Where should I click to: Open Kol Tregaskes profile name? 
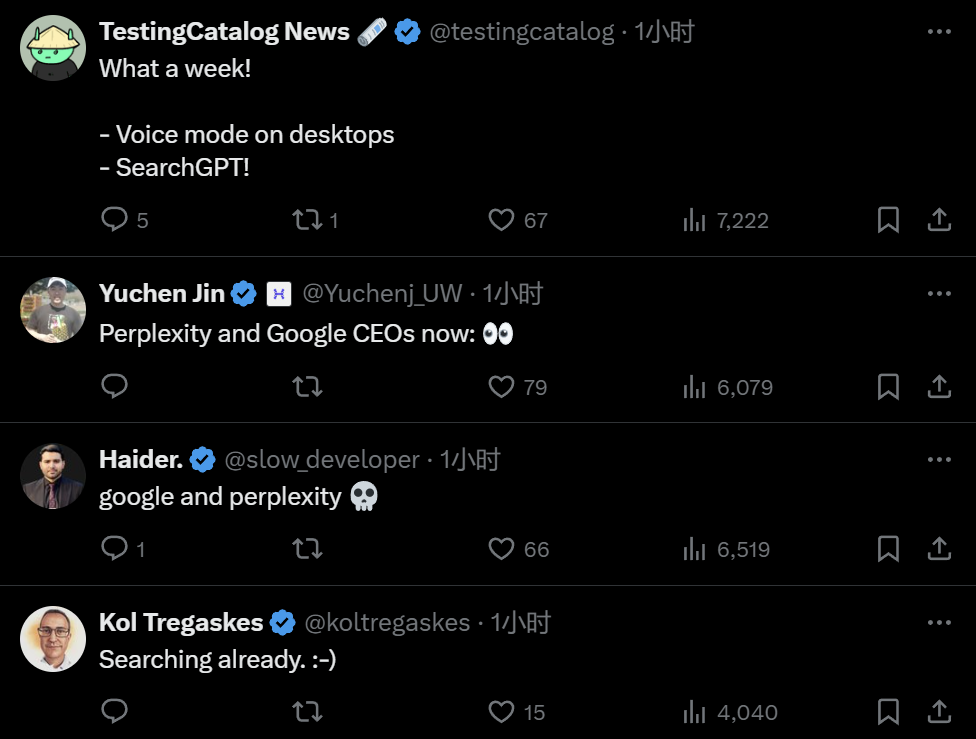[x=180, y=622]
